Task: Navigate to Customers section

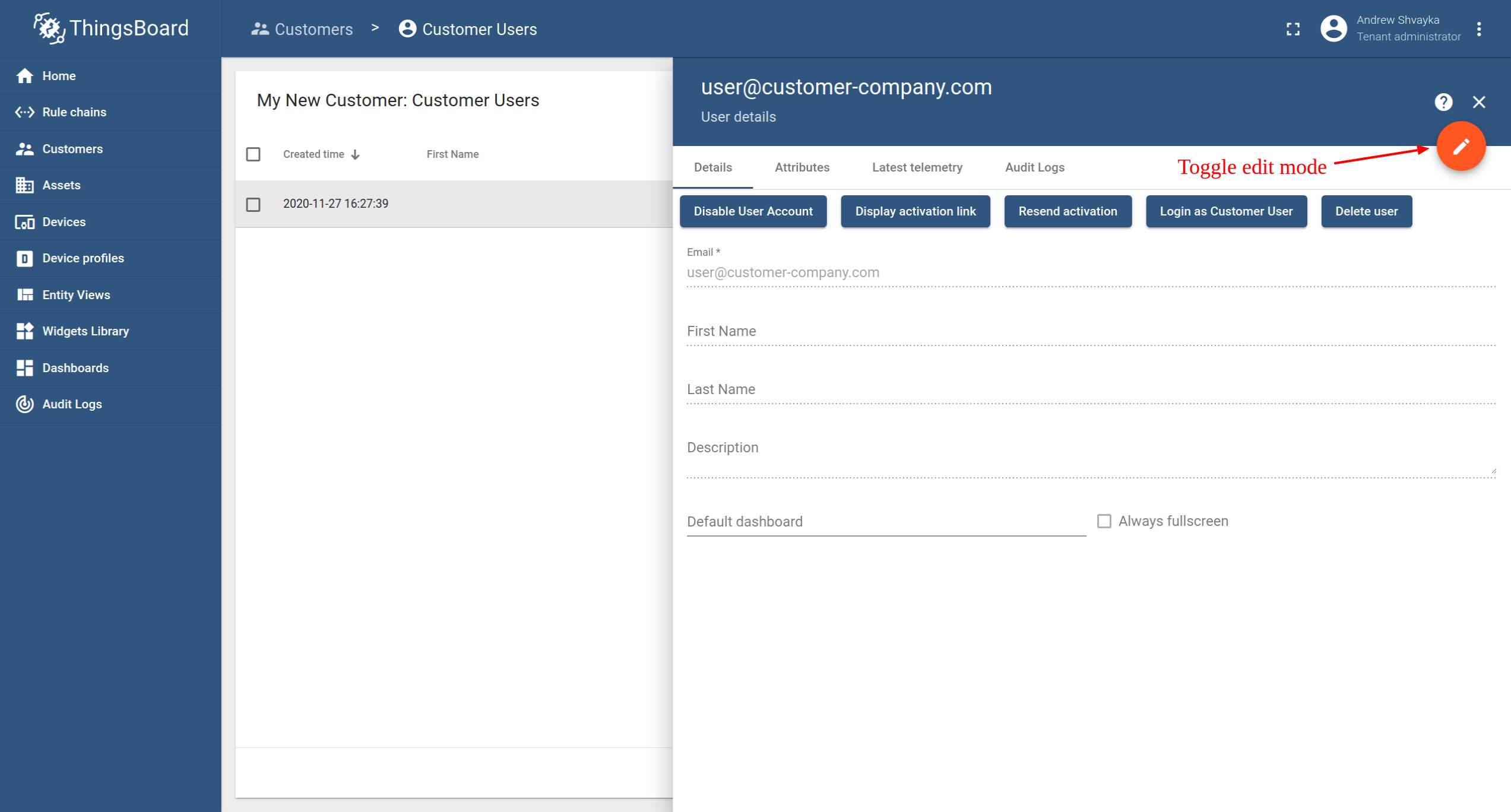Action: pyautogui.click(x=71, y=148)
